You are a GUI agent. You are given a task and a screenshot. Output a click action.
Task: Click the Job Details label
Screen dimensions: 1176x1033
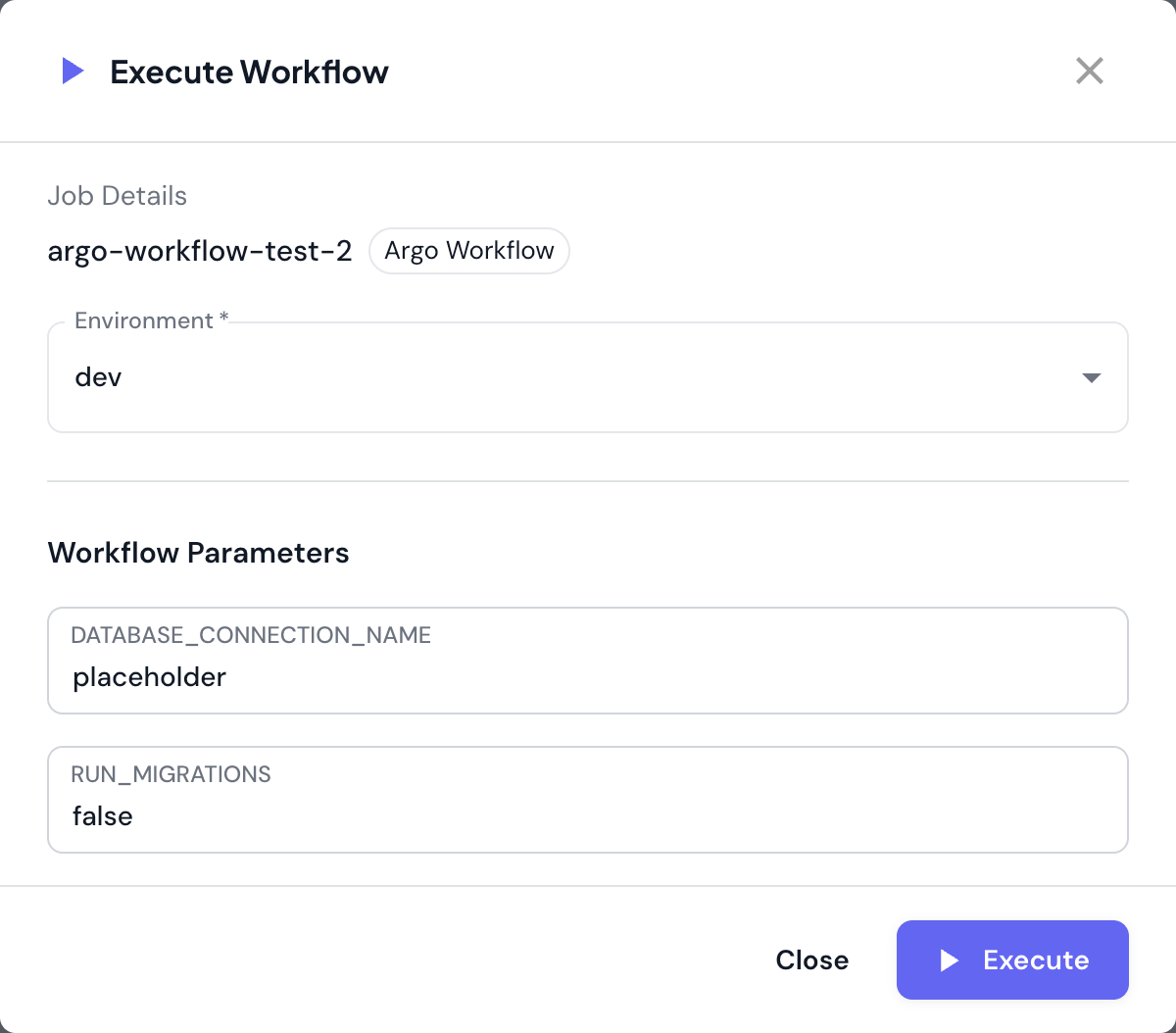[117, 196]
